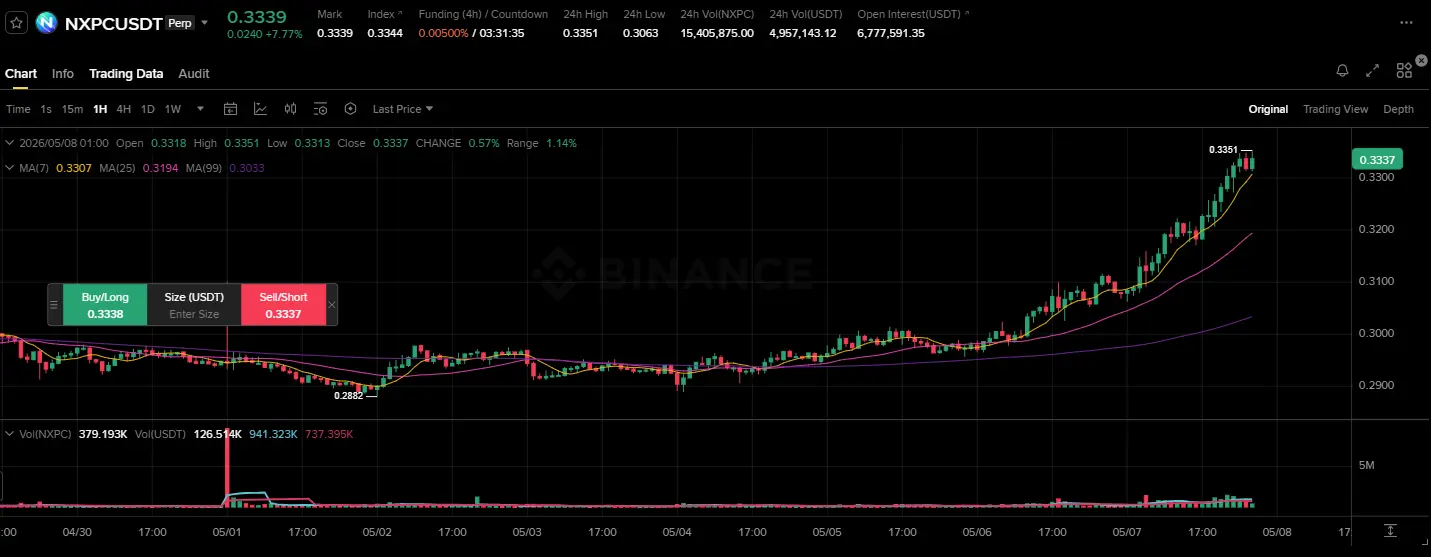The image size is (1431, 557).
Task: Click the MA(99) value 0.3033
Action: coord(247,168)
